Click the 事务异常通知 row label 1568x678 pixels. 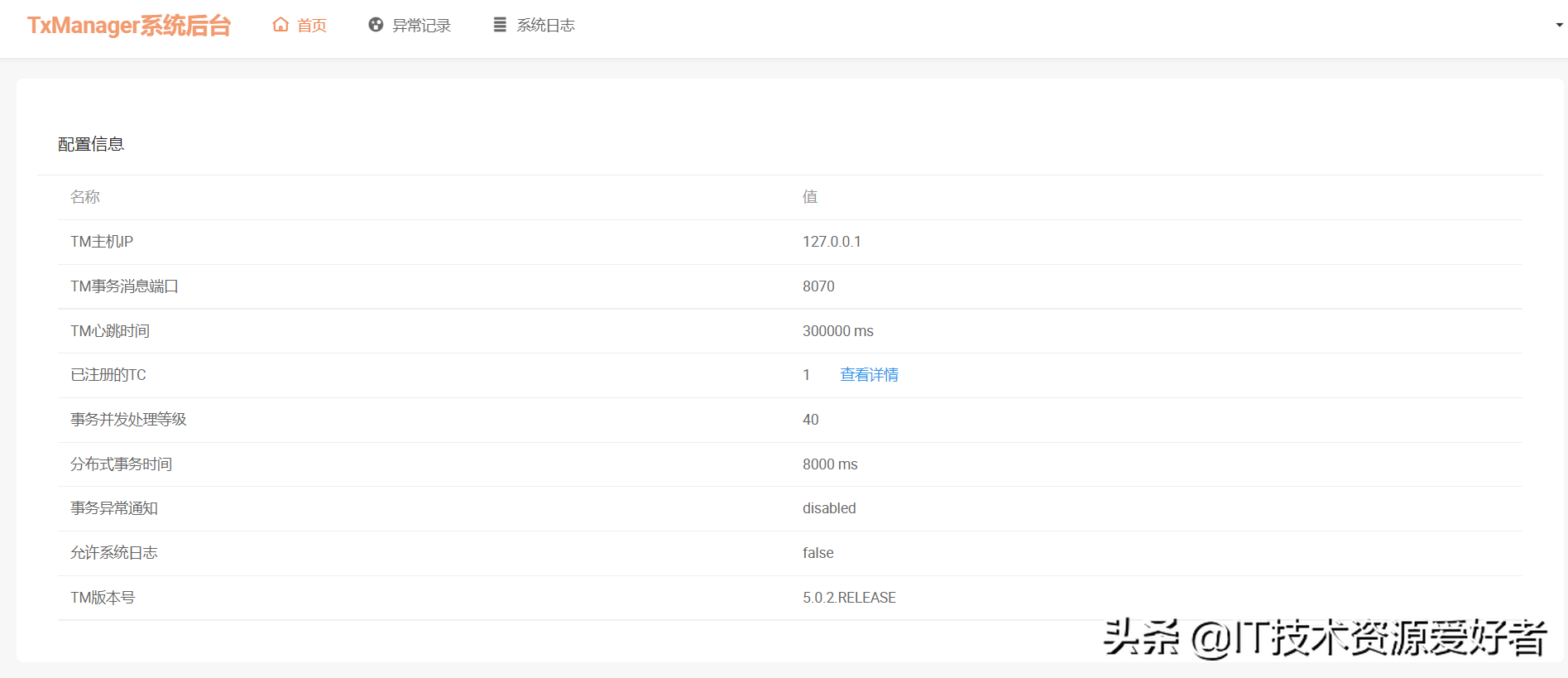coord(114,508)
